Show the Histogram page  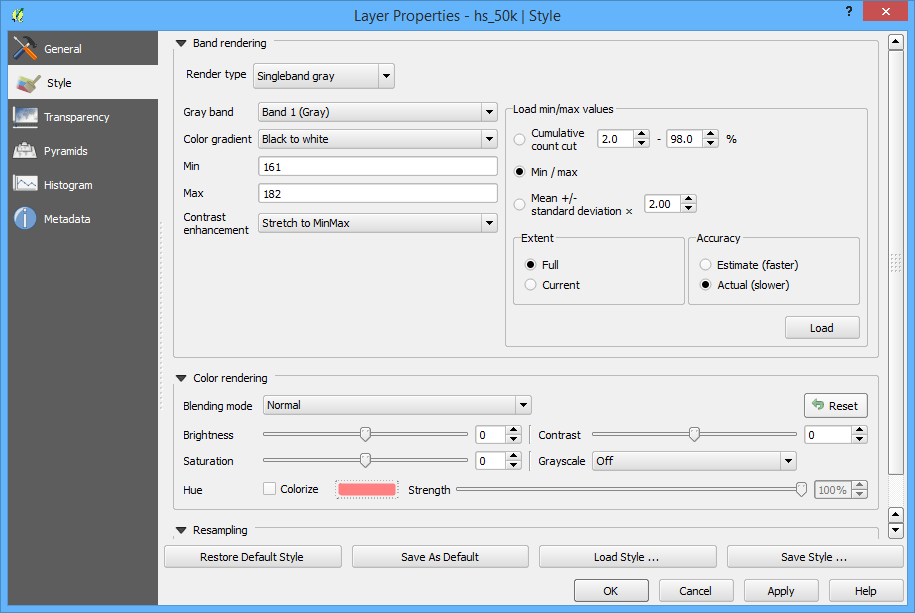click(x=83, y=184)
